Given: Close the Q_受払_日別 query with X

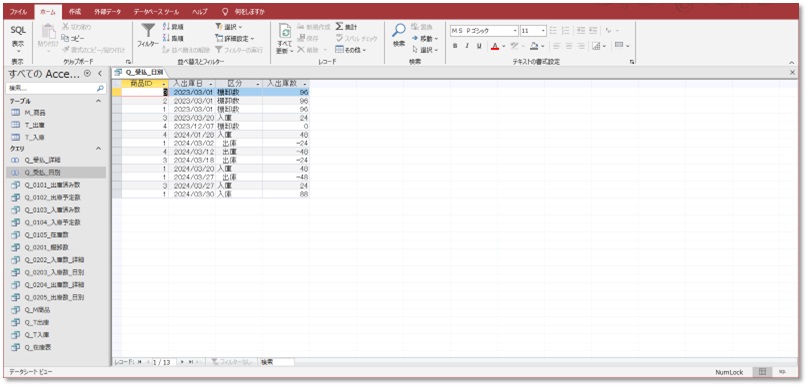Looking at the screenshot, I should click(x=793, y=73).
